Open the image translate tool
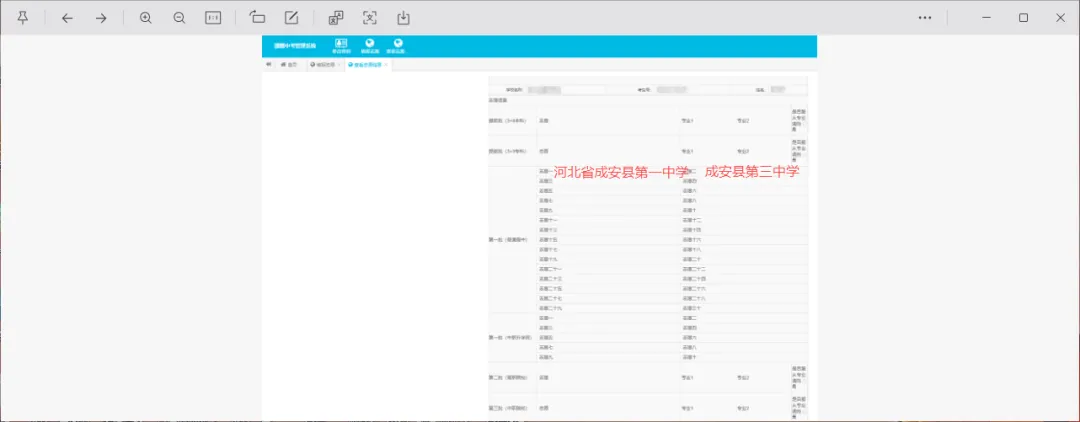Viewport: 1080px width, 422px height. point(336,18)
